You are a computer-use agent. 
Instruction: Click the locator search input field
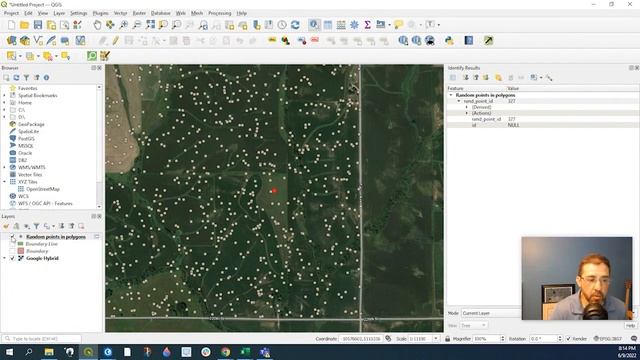pos(41,339)
